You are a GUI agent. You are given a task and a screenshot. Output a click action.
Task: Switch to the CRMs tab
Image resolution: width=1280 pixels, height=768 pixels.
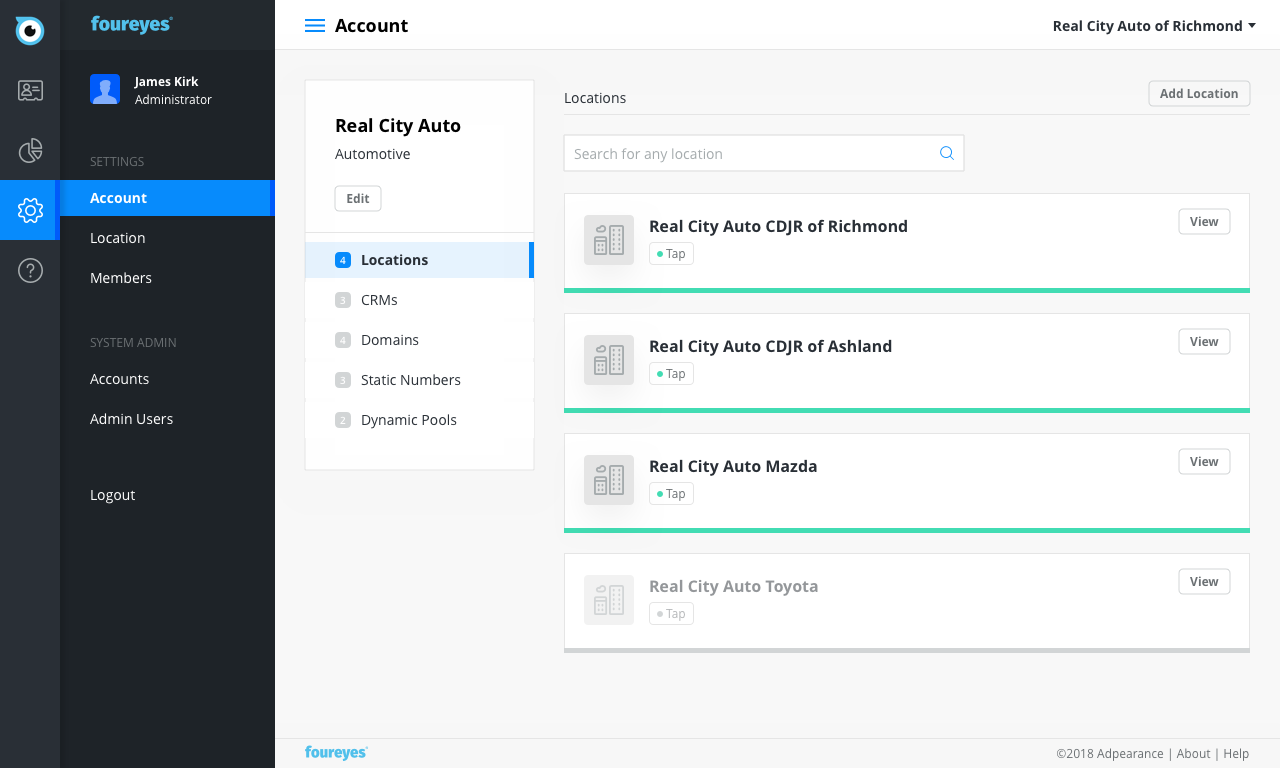tap(419, 300)
